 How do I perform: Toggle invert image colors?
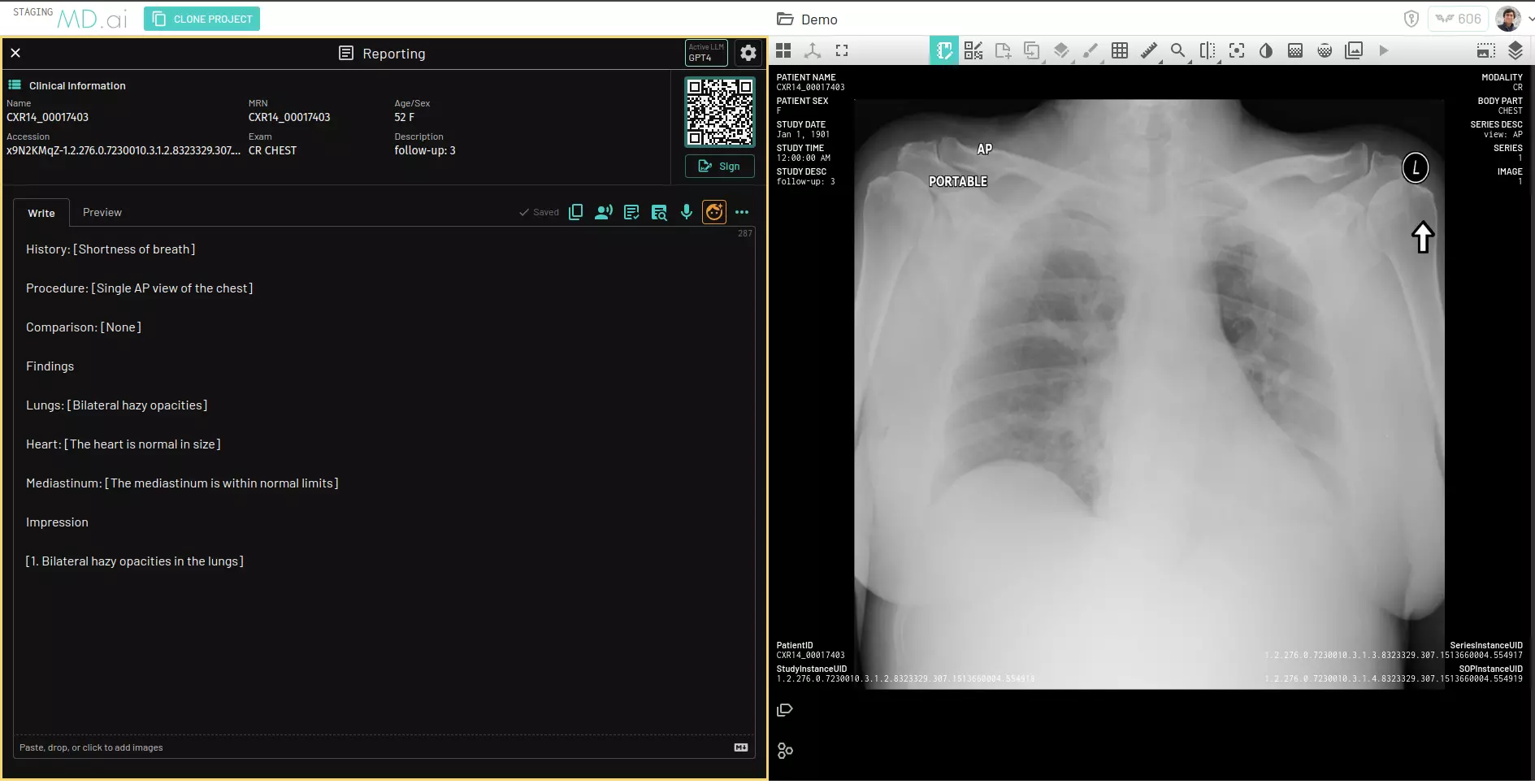click(1265, 50)
